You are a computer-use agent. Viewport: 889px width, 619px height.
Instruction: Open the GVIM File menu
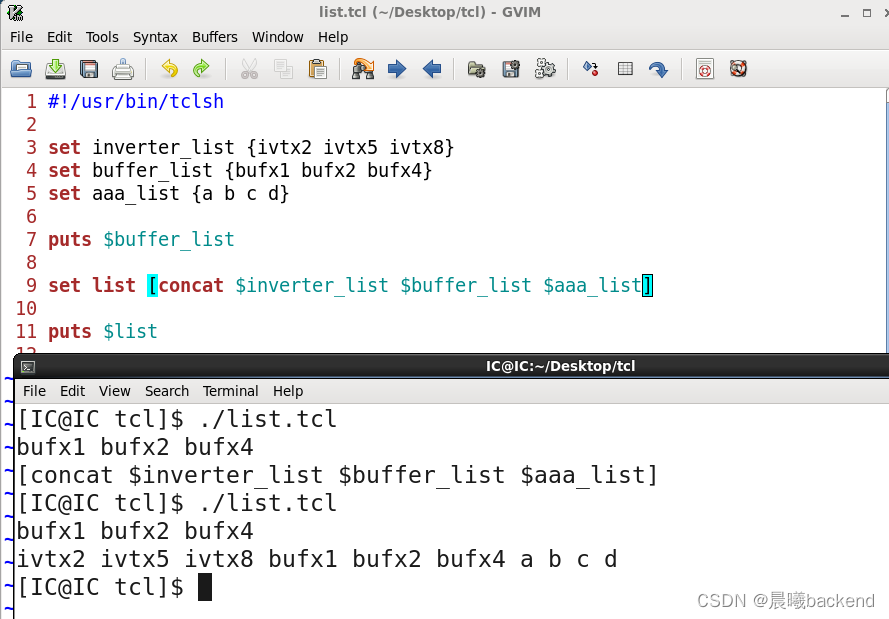[22, 37]
